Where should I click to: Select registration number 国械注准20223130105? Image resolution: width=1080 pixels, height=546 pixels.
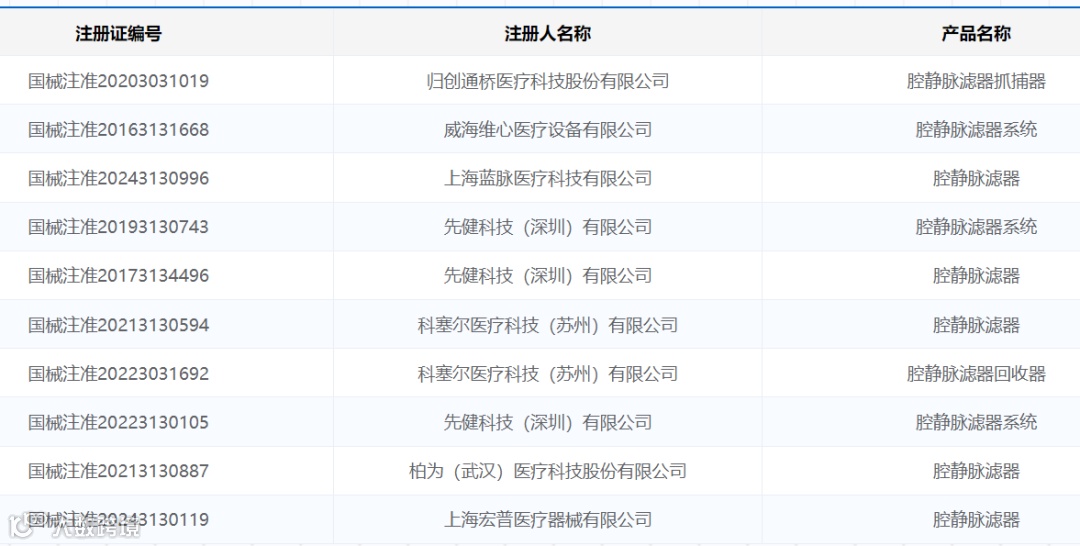coord(118,422)
